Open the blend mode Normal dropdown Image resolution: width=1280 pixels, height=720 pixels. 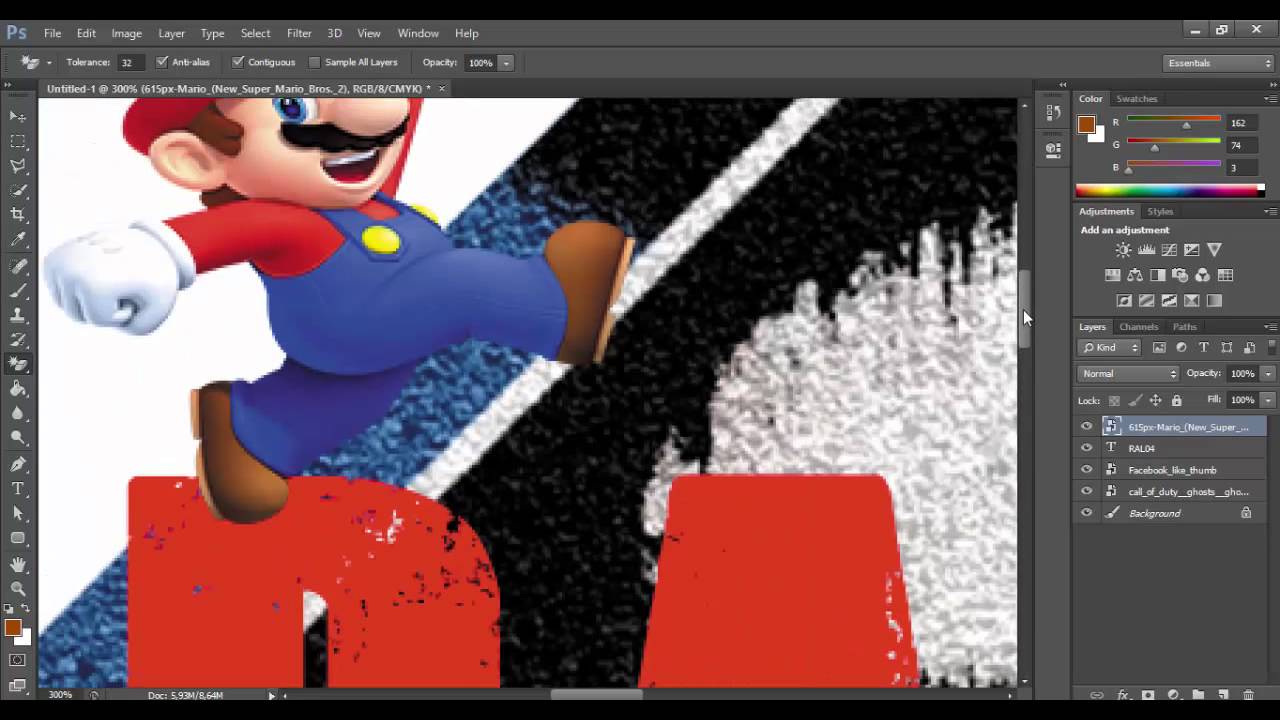(1129, 374)
